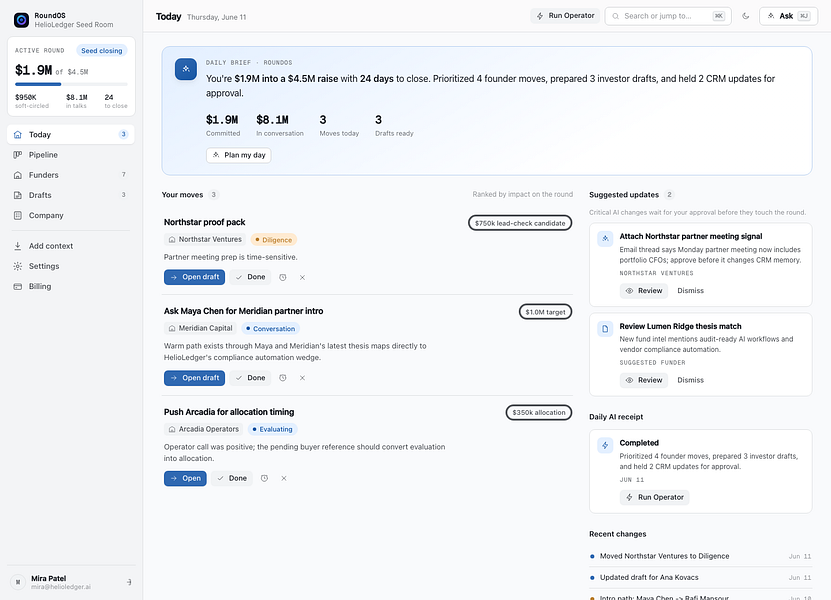The width and height of the screenshot is (831, 600).
Task: Mark Push Arcadia move as Done
Action: pyautogui.click(x=232, y=479)
